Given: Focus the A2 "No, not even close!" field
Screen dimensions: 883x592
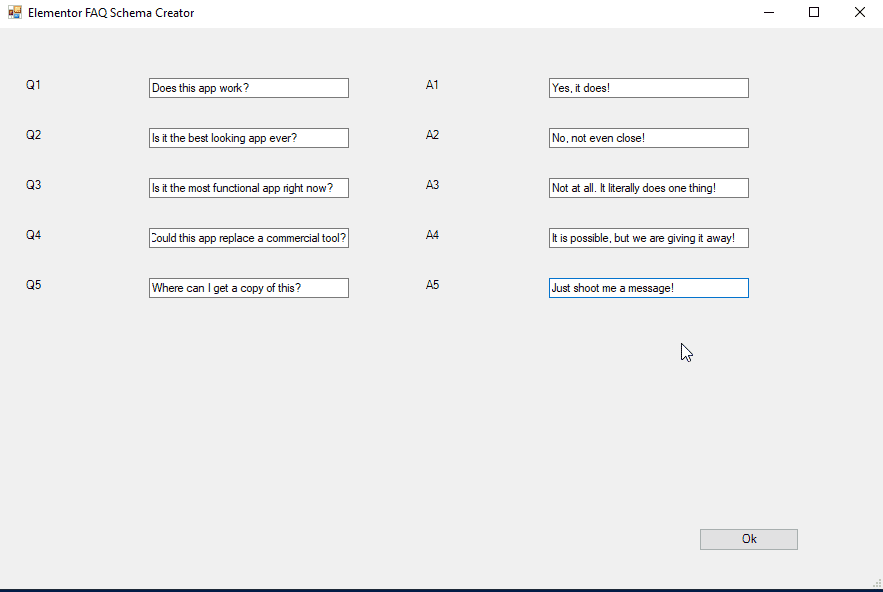Looking at the screenshot, I should (648, 138).
